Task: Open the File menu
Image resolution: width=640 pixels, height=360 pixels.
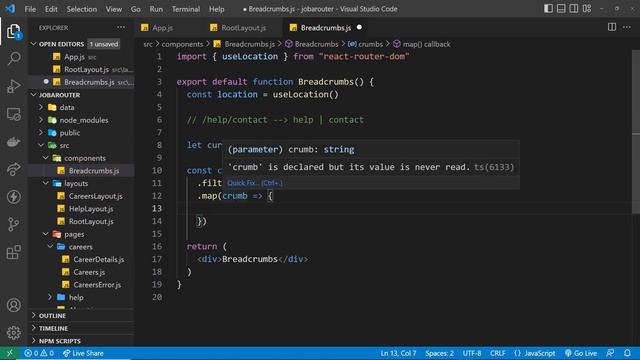Action: [x=30, y=9]
